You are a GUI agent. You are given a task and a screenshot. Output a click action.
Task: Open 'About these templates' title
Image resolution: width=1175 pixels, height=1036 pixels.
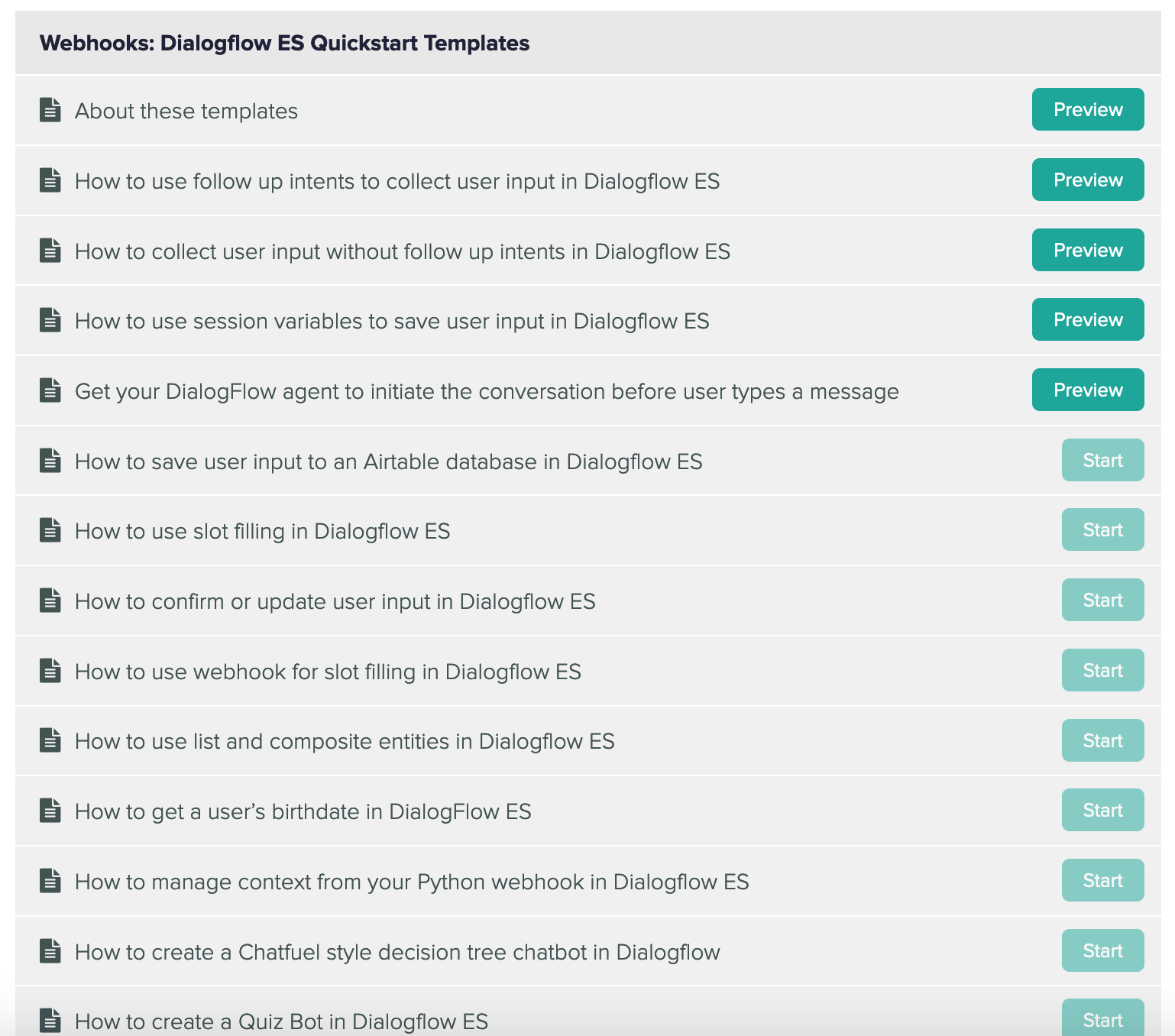coord(186,112)
